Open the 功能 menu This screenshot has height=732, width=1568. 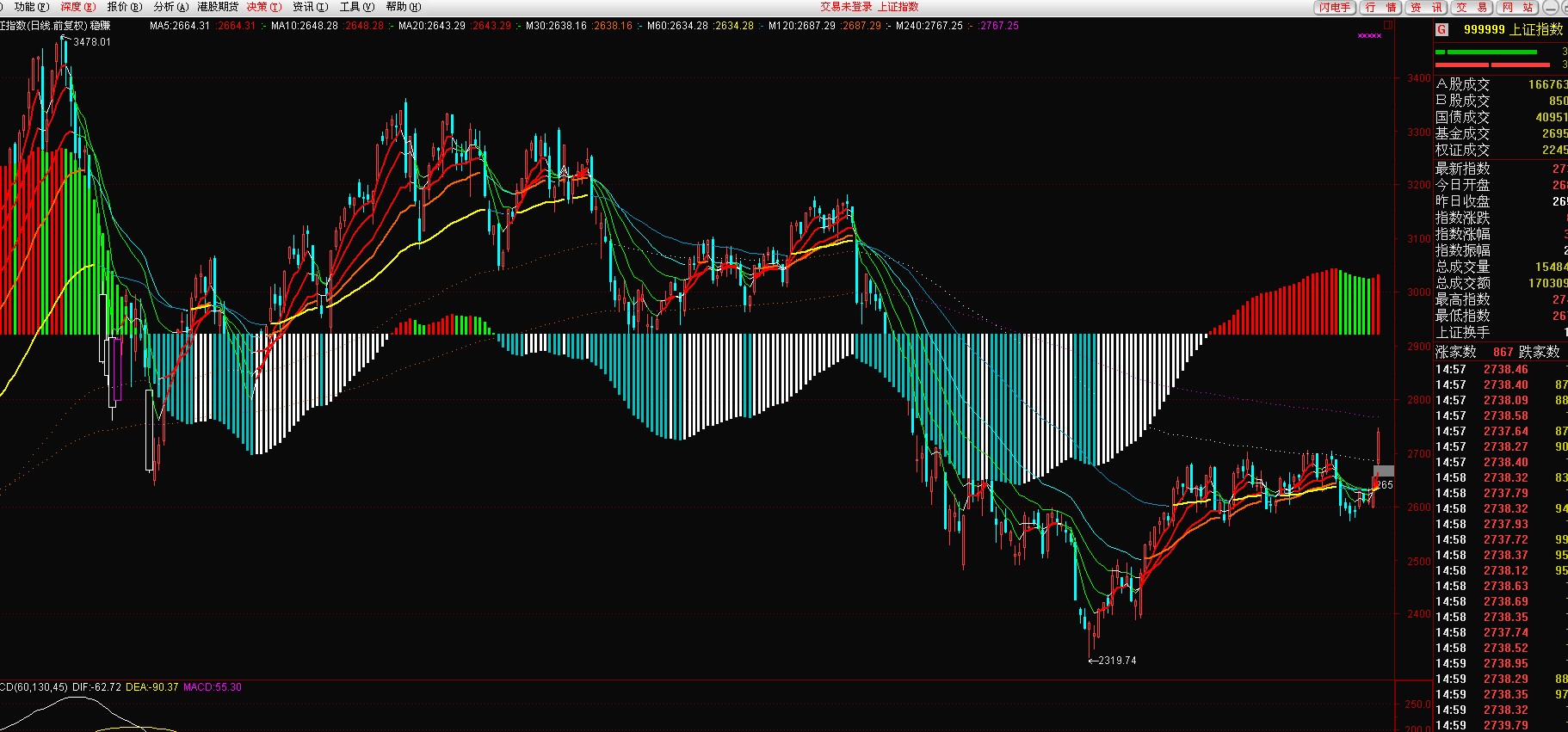click(x=32, y=7)
